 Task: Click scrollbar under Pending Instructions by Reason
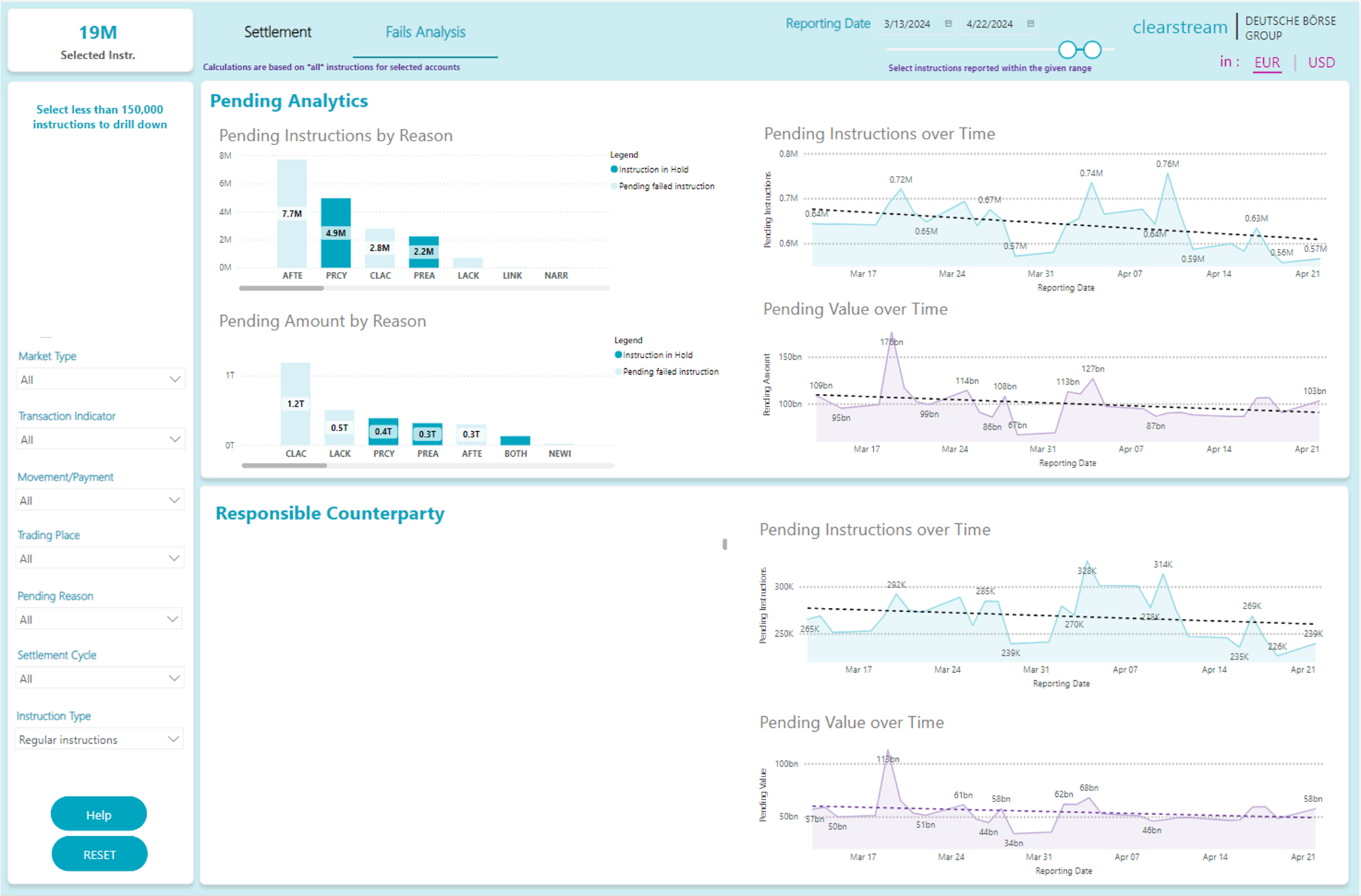282,288
